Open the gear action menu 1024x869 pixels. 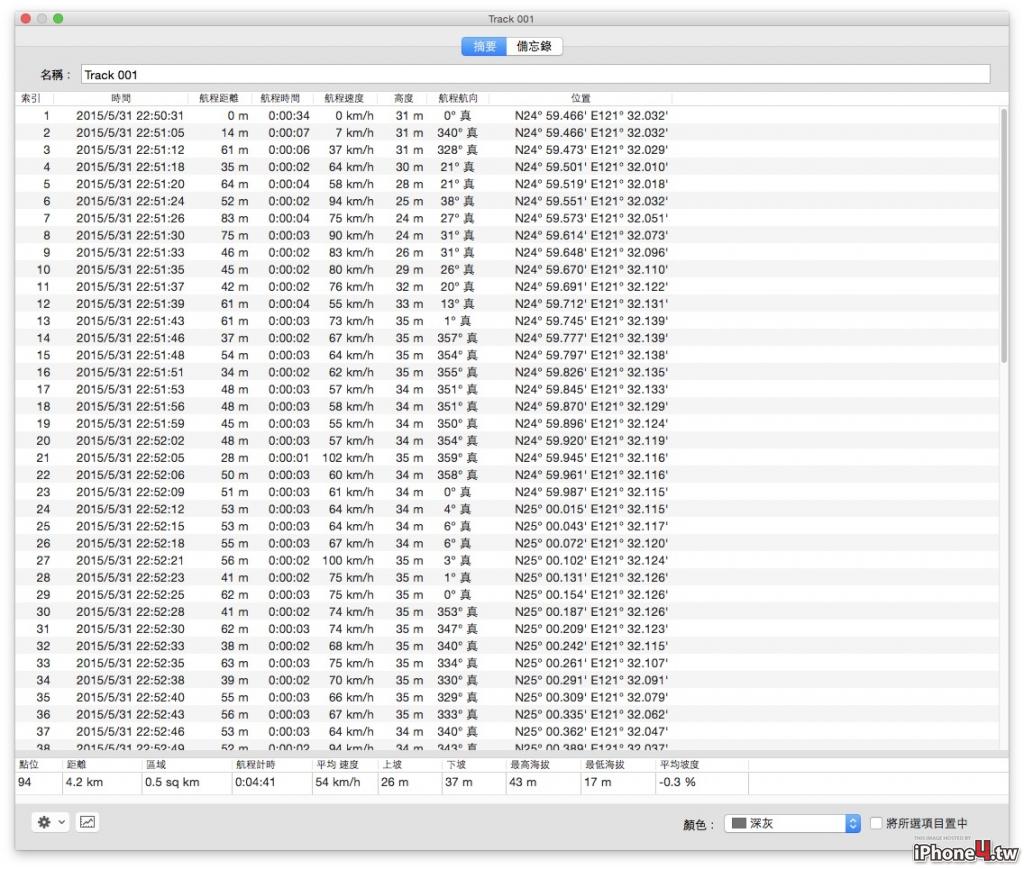point(44,822)
